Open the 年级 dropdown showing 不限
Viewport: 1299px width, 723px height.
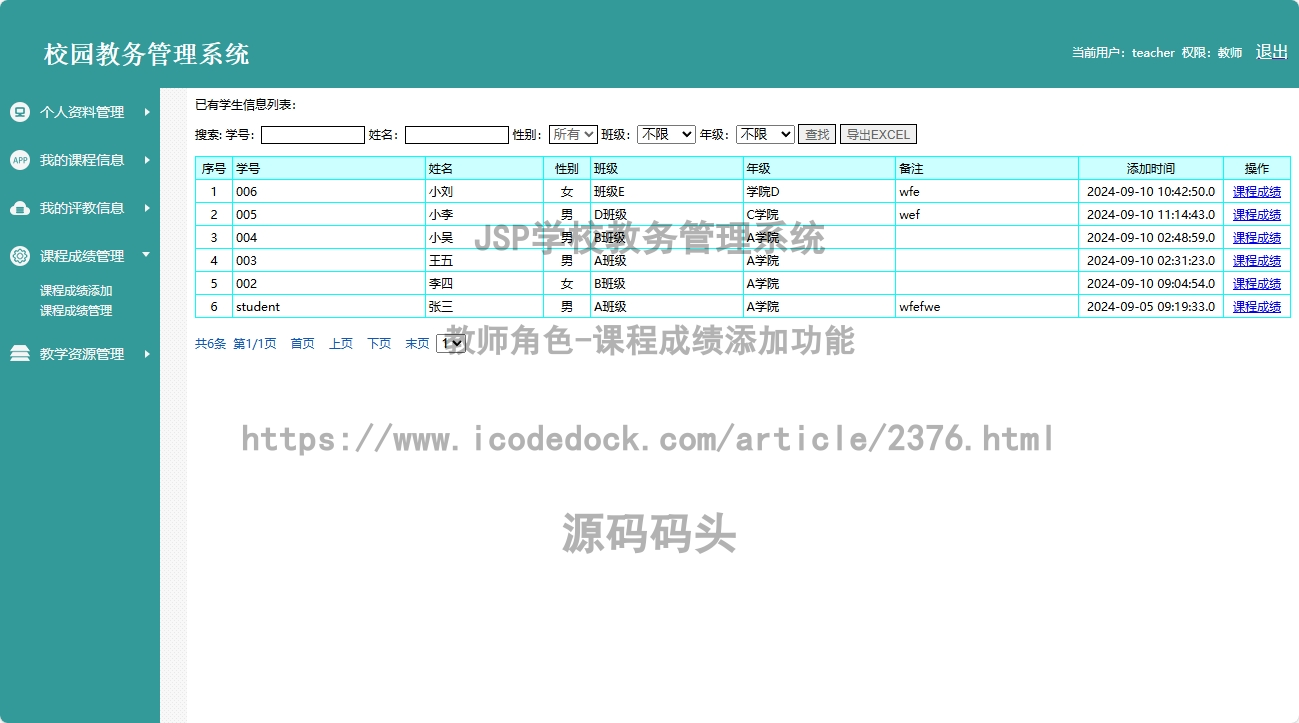click(x=765, y=134)
